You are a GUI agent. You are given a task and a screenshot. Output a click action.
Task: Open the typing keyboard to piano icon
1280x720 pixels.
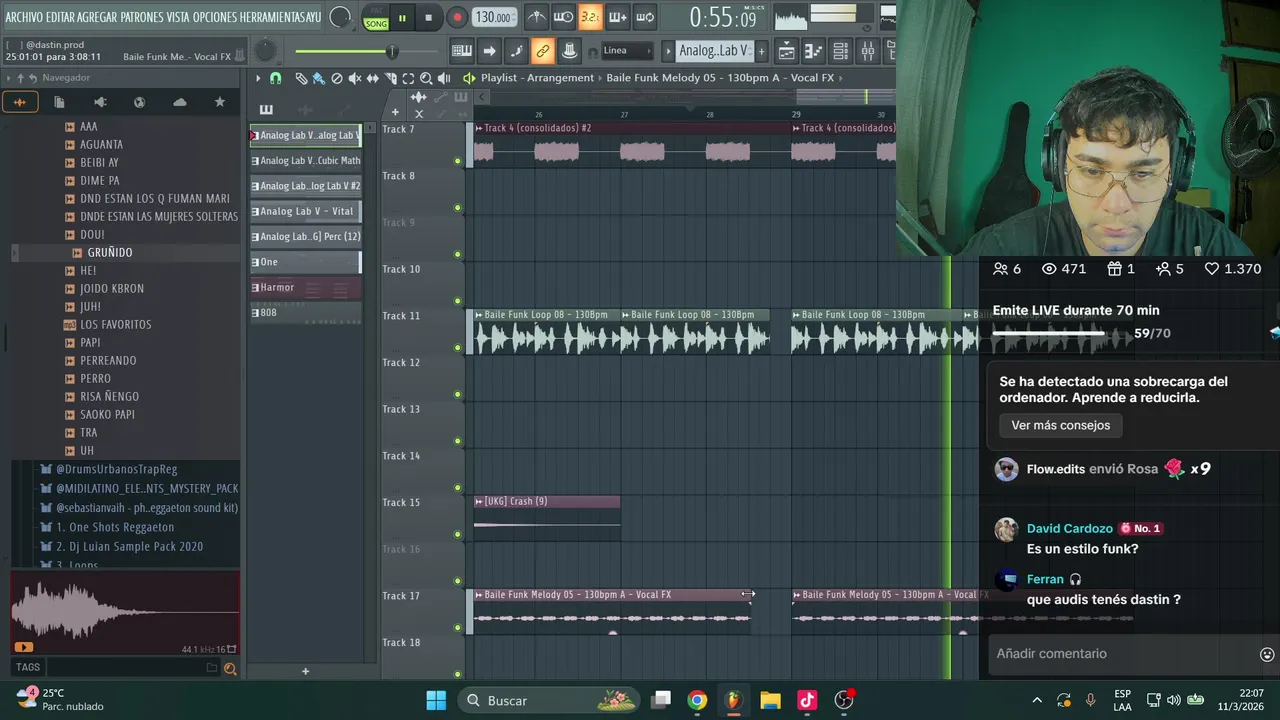(x=462, y=51)
